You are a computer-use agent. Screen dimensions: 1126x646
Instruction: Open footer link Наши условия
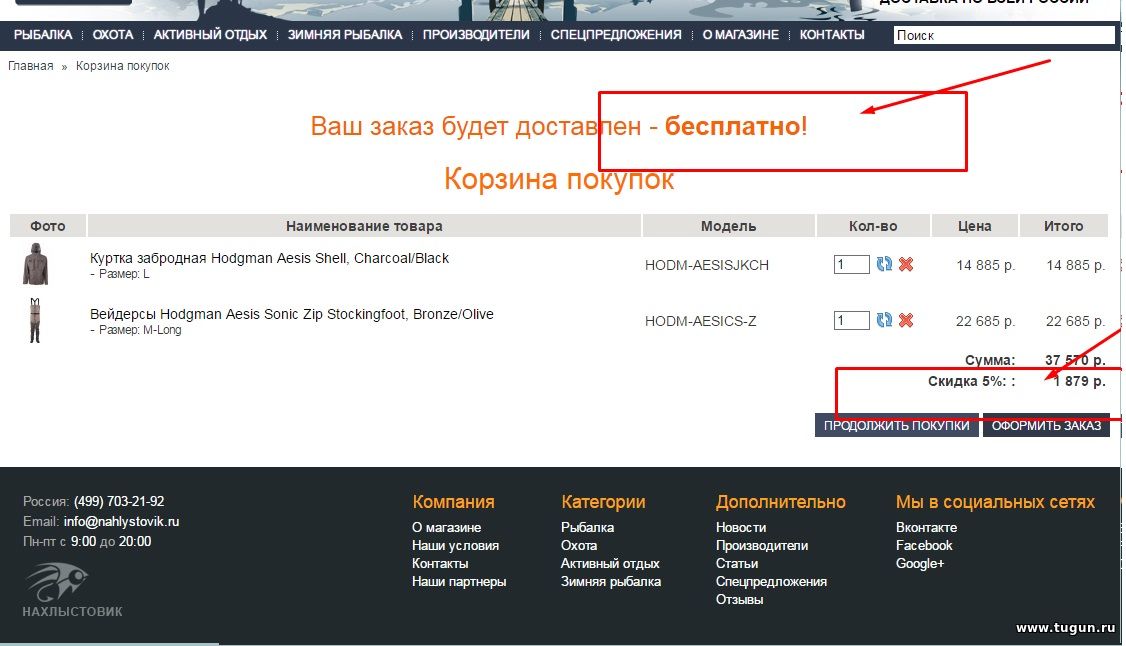[455, 546]
